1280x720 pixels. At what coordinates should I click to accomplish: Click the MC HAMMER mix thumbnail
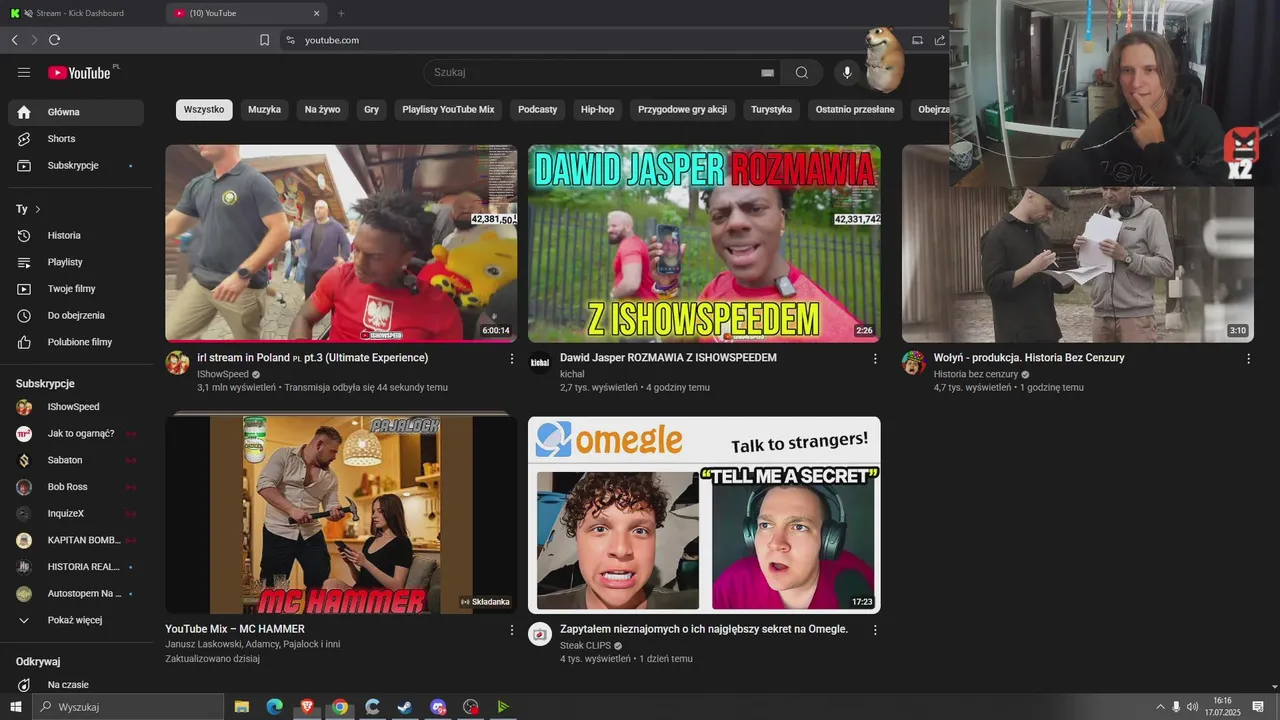[x=341, y=515]
